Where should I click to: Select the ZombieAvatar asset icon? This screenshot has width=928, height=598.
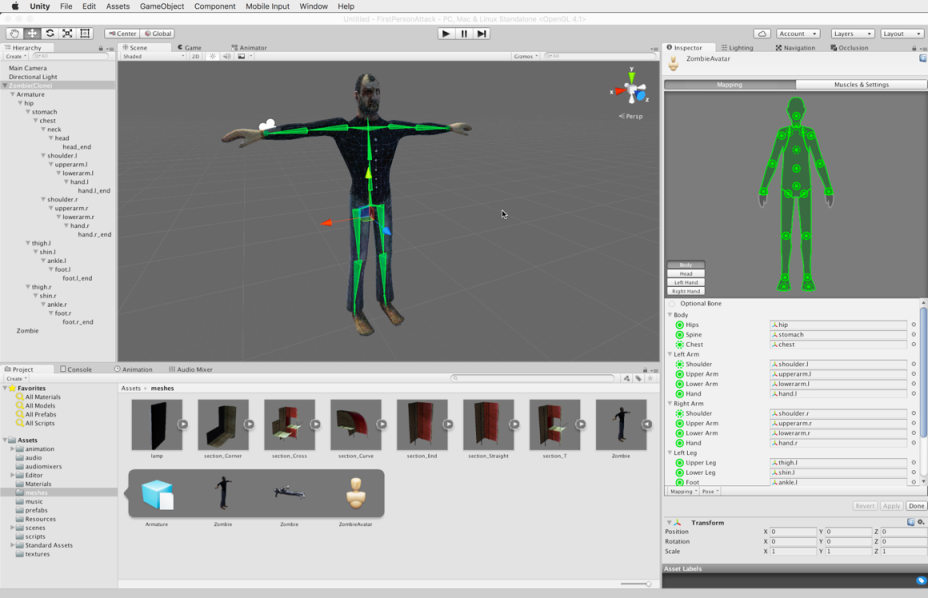click(x=356, y=493)
